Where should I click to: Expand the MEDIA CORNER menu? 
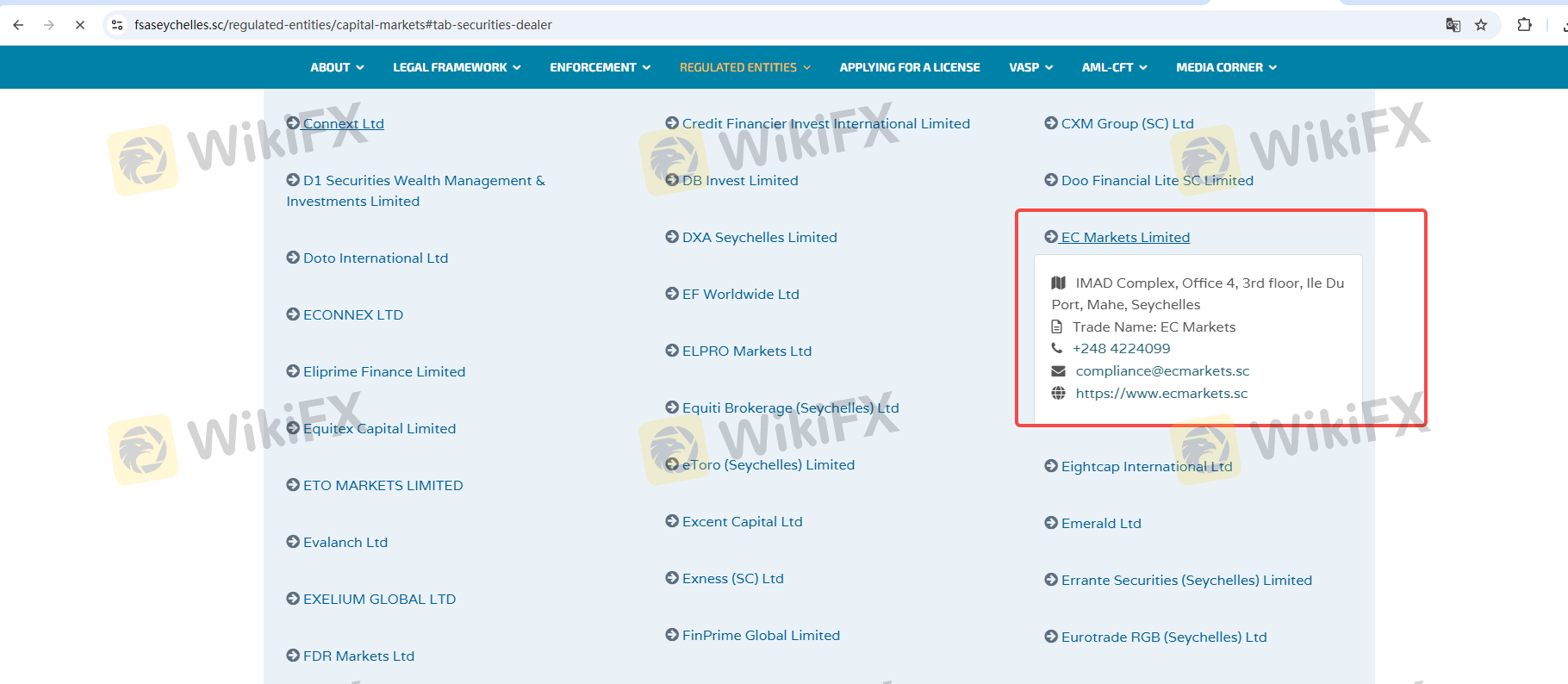[1226, 67]
